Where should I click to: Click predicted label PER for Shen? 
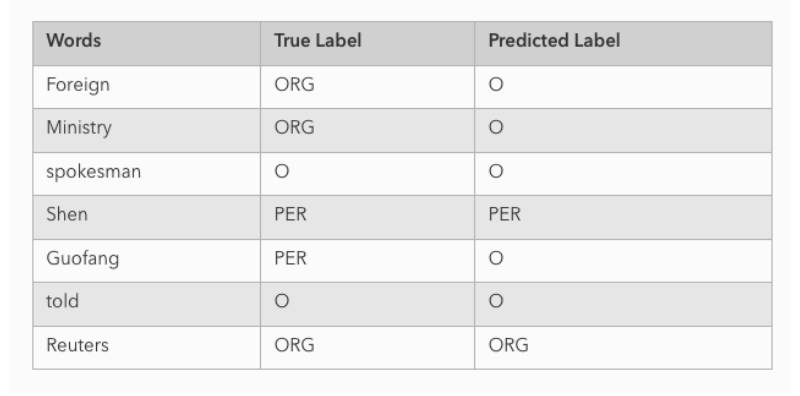pyautogui.click(x=505, y=214)
